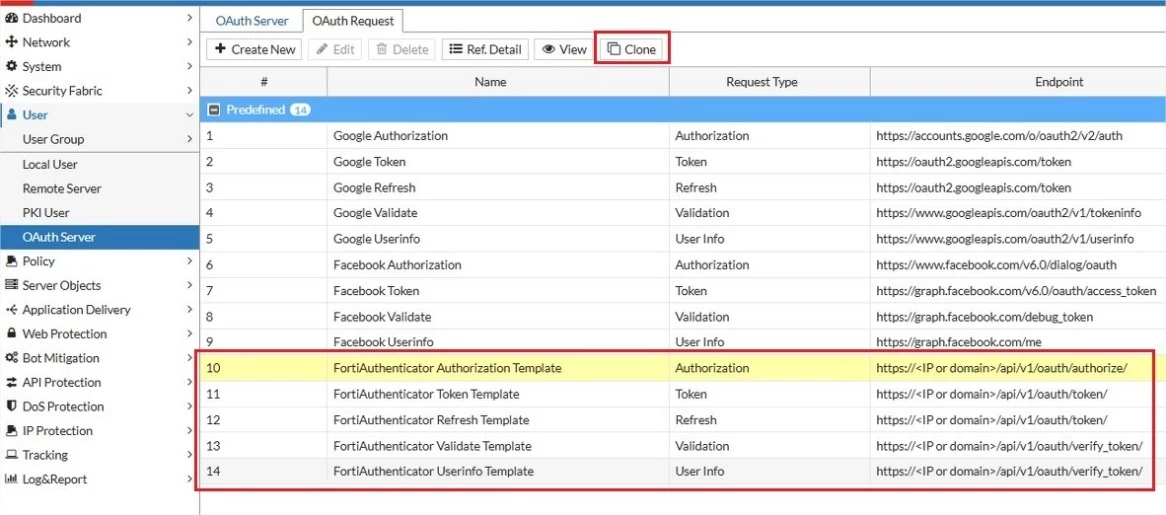Open Ref. Detail

[486, 49]
